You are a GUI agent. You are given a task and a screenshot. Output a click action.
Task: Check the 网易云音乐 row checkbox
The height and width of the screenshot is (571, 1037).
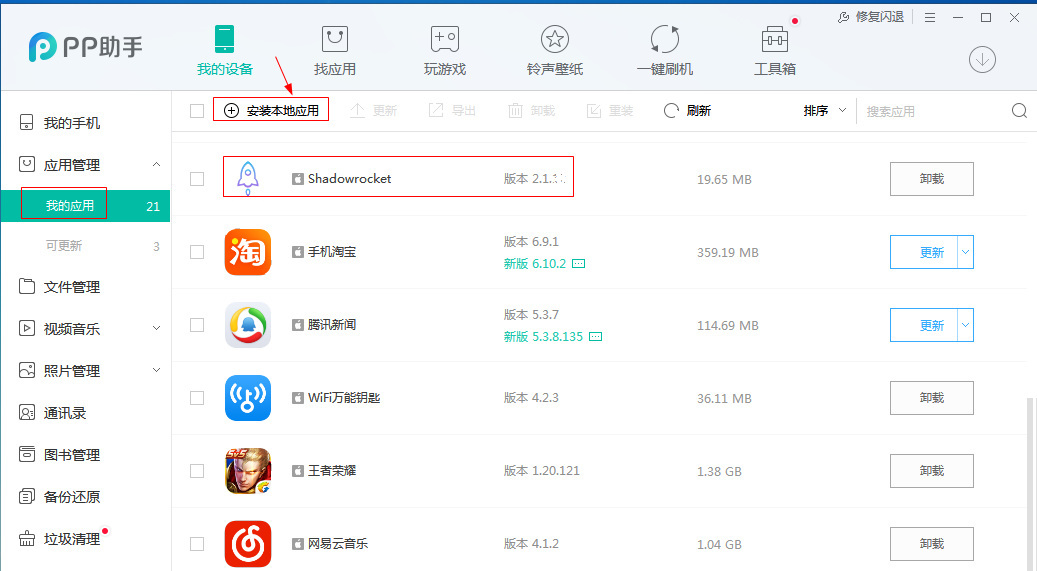[197, 544]
